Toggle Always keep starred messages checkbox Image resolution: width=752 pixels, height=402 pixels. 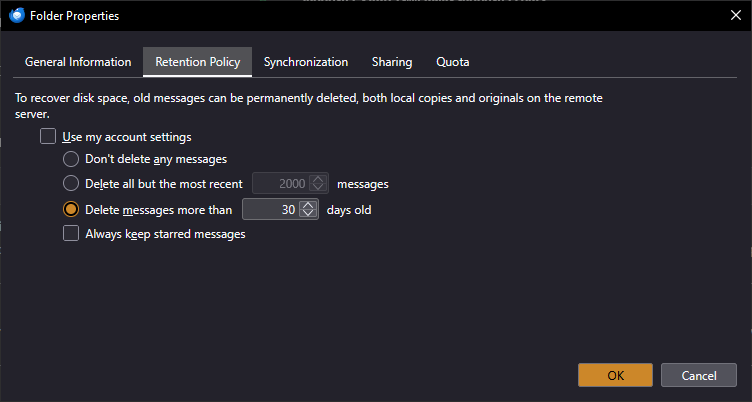coord(71,234)
